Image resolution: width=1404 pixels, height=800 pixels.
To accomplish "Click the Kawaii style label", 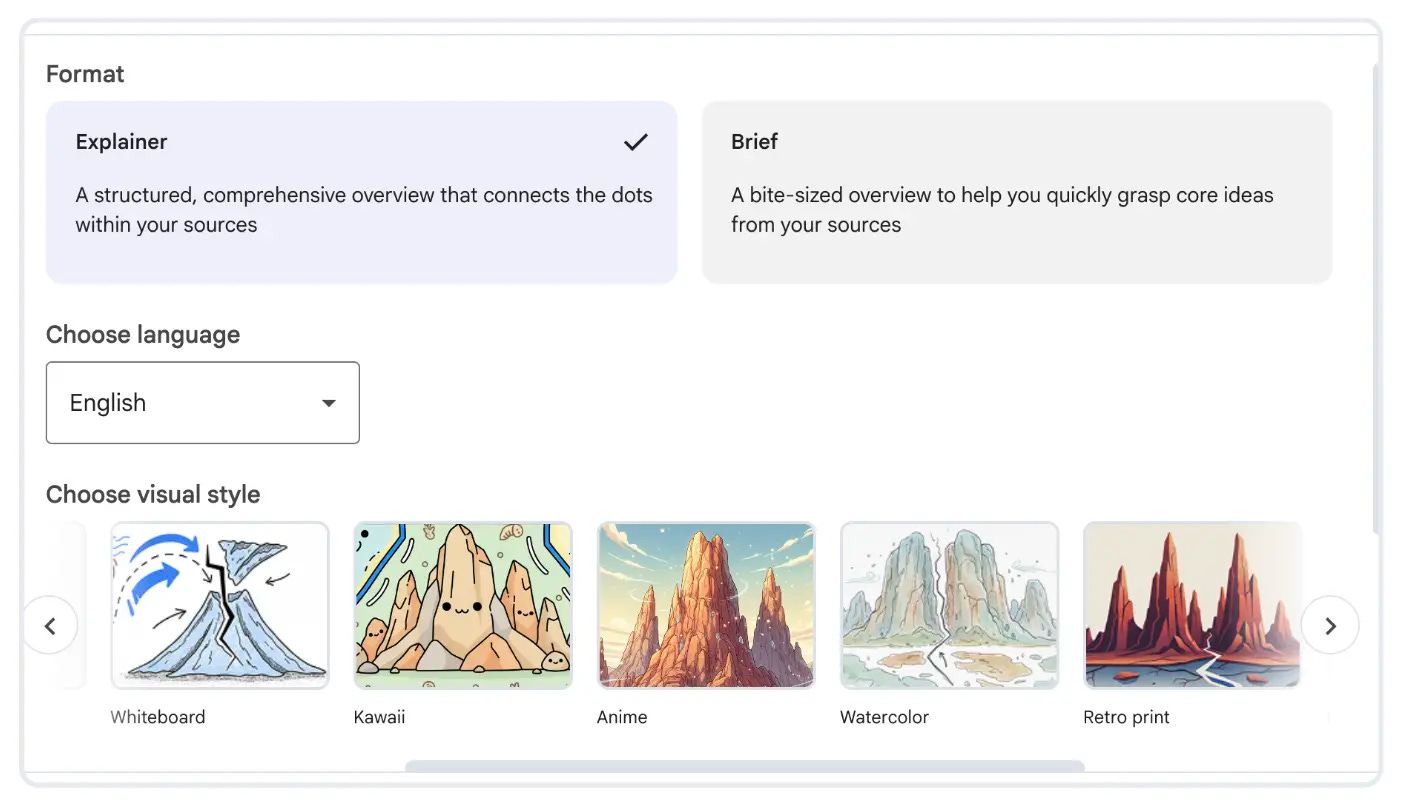I will click(x=379, y=717).
